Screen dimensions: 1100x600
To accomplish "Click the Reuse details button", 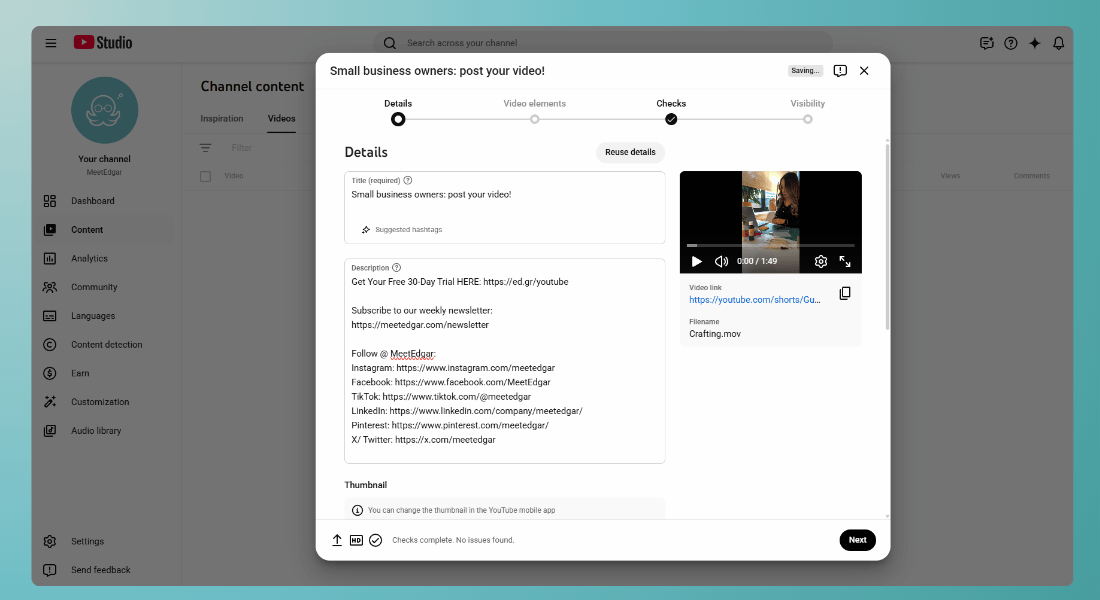I will pos(630,152).
